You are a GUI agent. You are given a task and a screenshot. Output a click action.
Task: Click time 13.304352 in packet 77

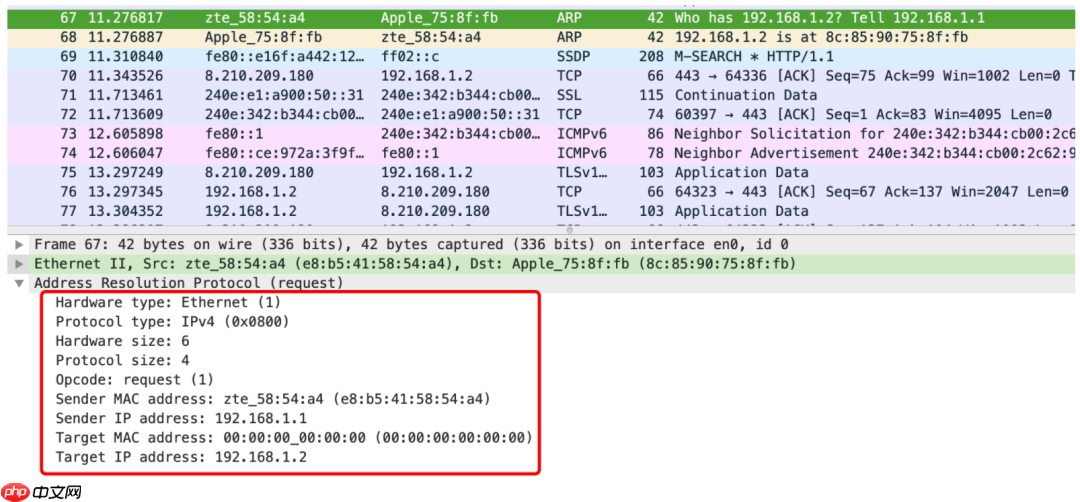[x=125, y=211]
